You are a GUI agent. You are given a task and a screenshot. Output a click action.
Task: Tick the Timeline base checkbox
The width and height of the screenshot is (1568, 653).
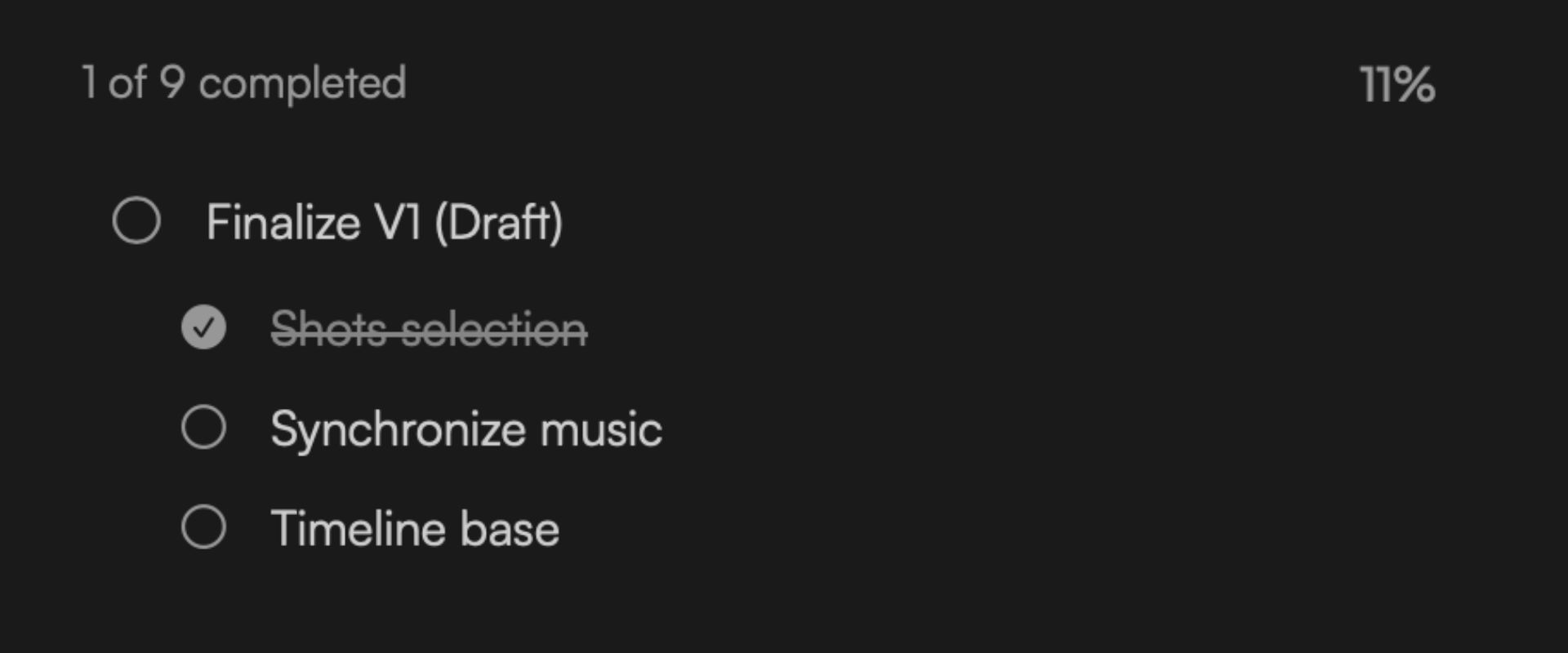pos(203,526)
